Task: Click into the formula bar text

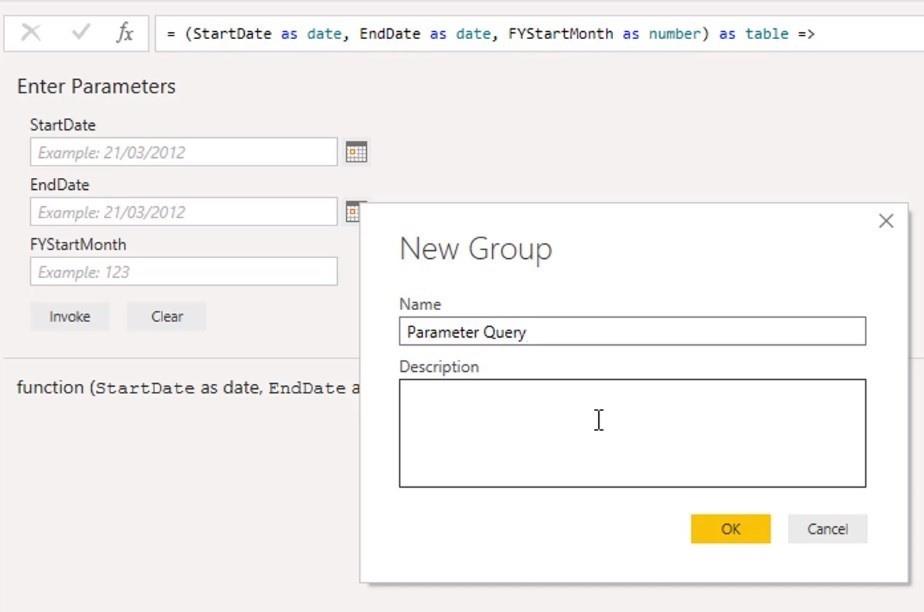Action: click(x=490, y=34)
